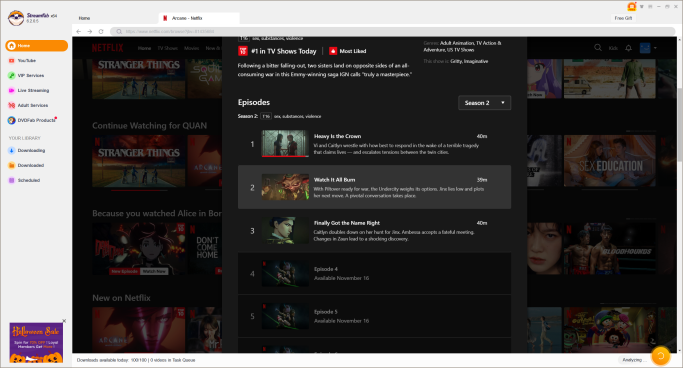
Task: Open the title bar dropdown menu icon
Action: pyautogui.click(x=642, y=7)
